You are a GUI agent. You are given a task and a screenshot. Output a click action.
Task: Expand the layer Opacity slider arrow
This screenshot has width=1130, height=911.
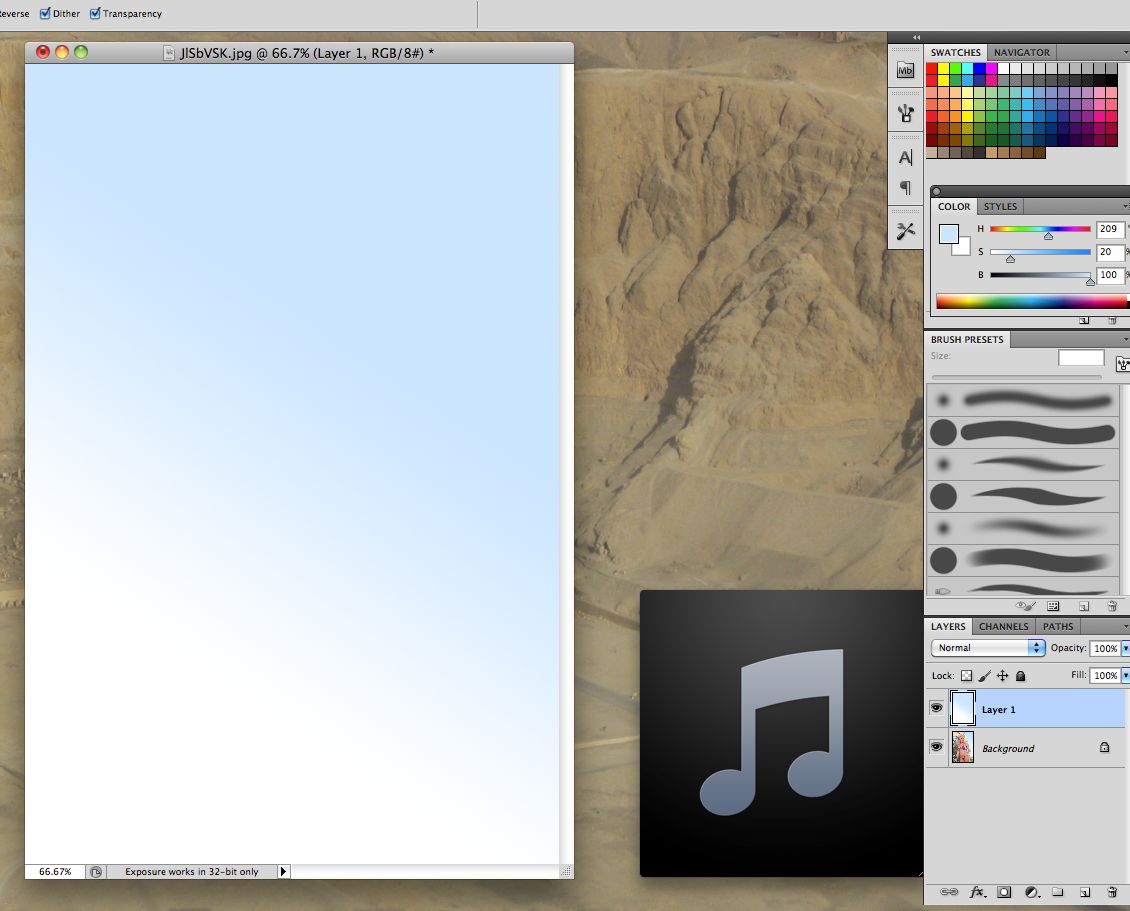coord(1125,648)
